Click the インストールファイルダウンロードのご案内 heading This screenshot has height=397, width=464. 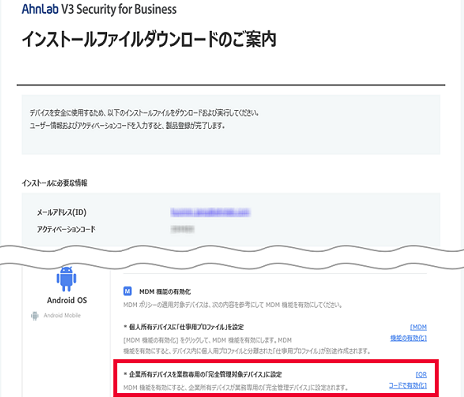coord(149,39)
